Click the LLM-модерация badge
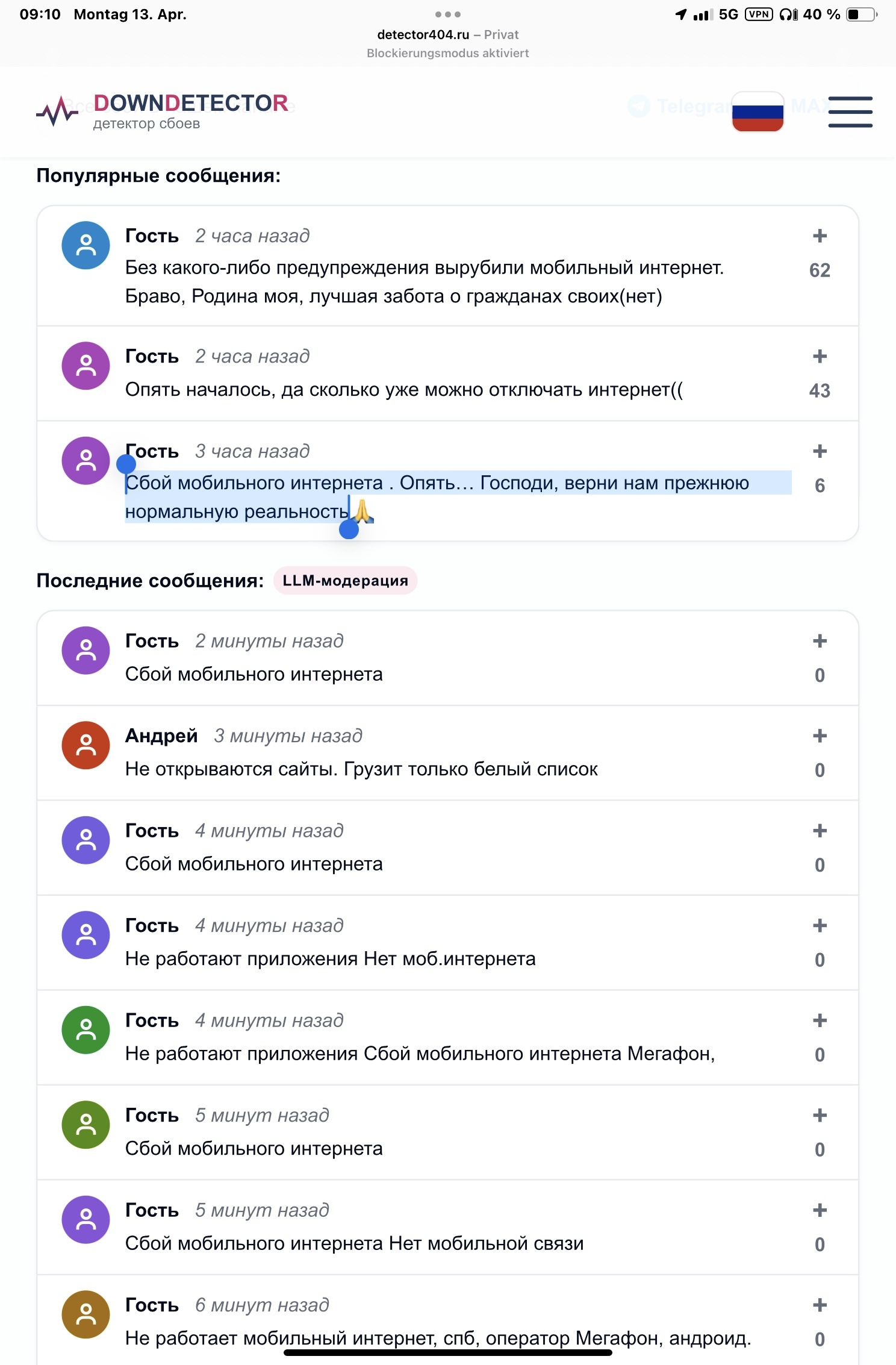896x1365 pixels. click(x=345, y=581)
